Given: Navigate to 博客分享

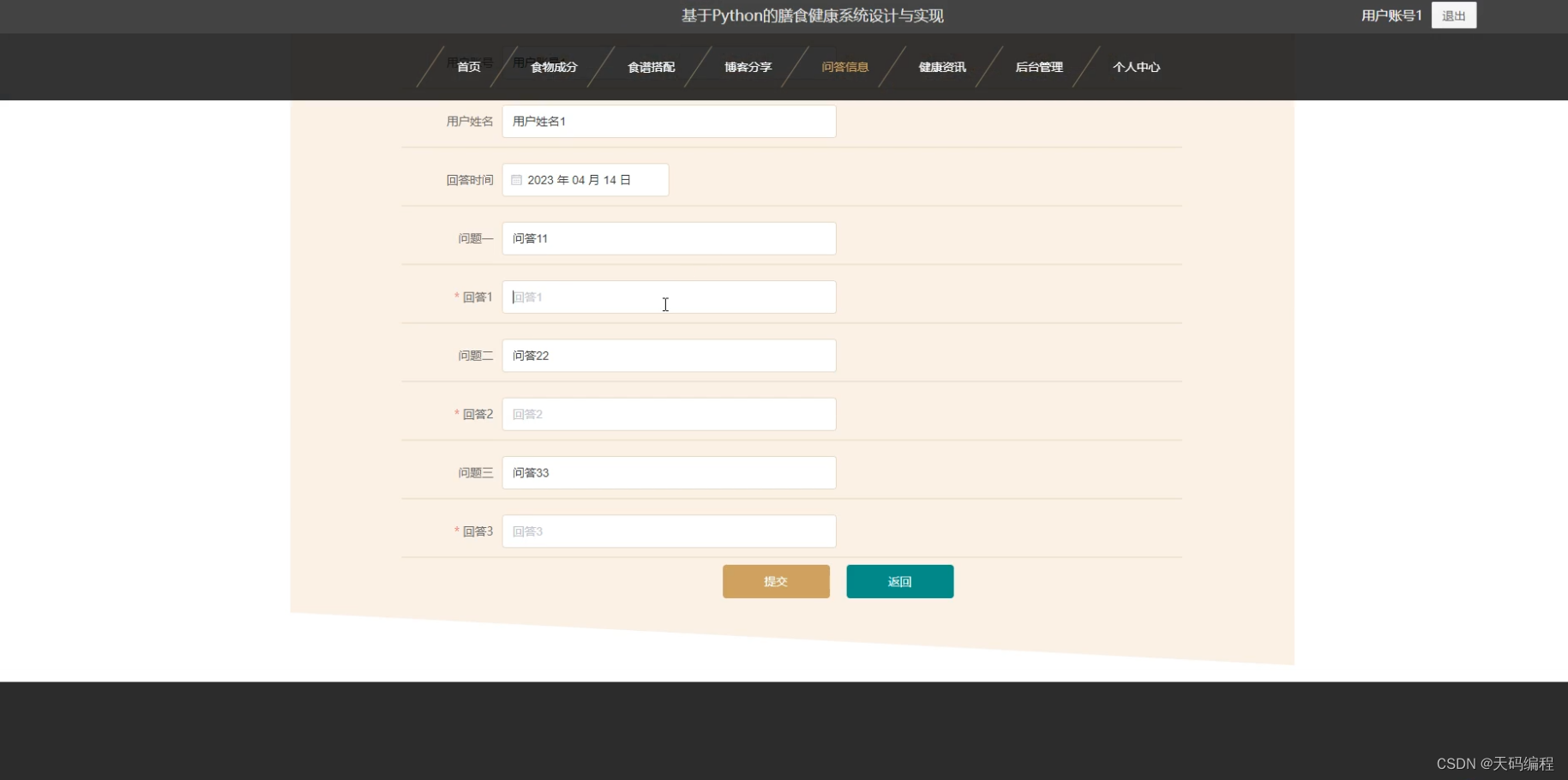Looking at the screenshot, I should tap(748, 67).
